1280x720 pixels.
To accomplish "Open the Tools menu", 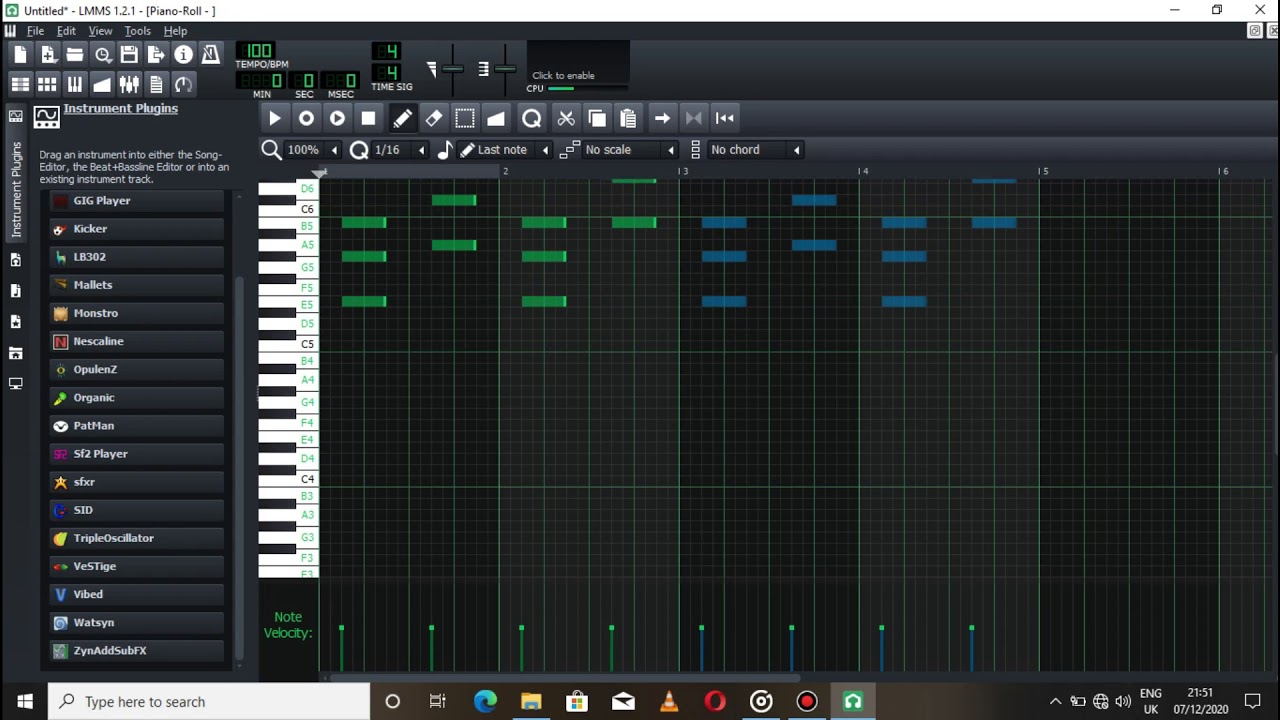I will point(137,31).
